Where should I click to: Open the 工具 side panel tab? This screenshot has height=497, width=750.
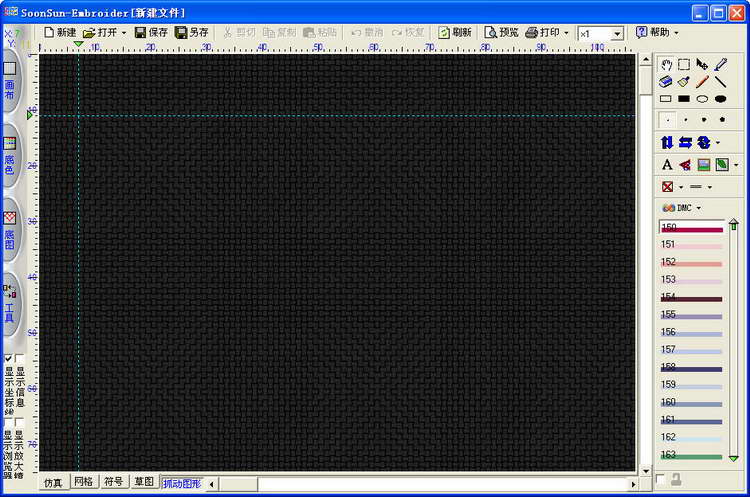click(10, 305)
